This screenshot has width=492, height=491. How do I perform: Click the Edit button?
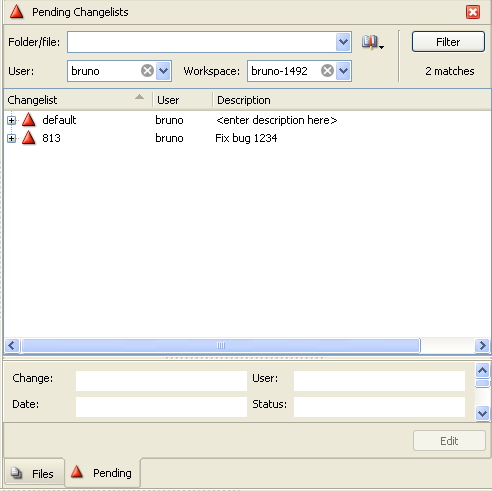tap(449, 441)
